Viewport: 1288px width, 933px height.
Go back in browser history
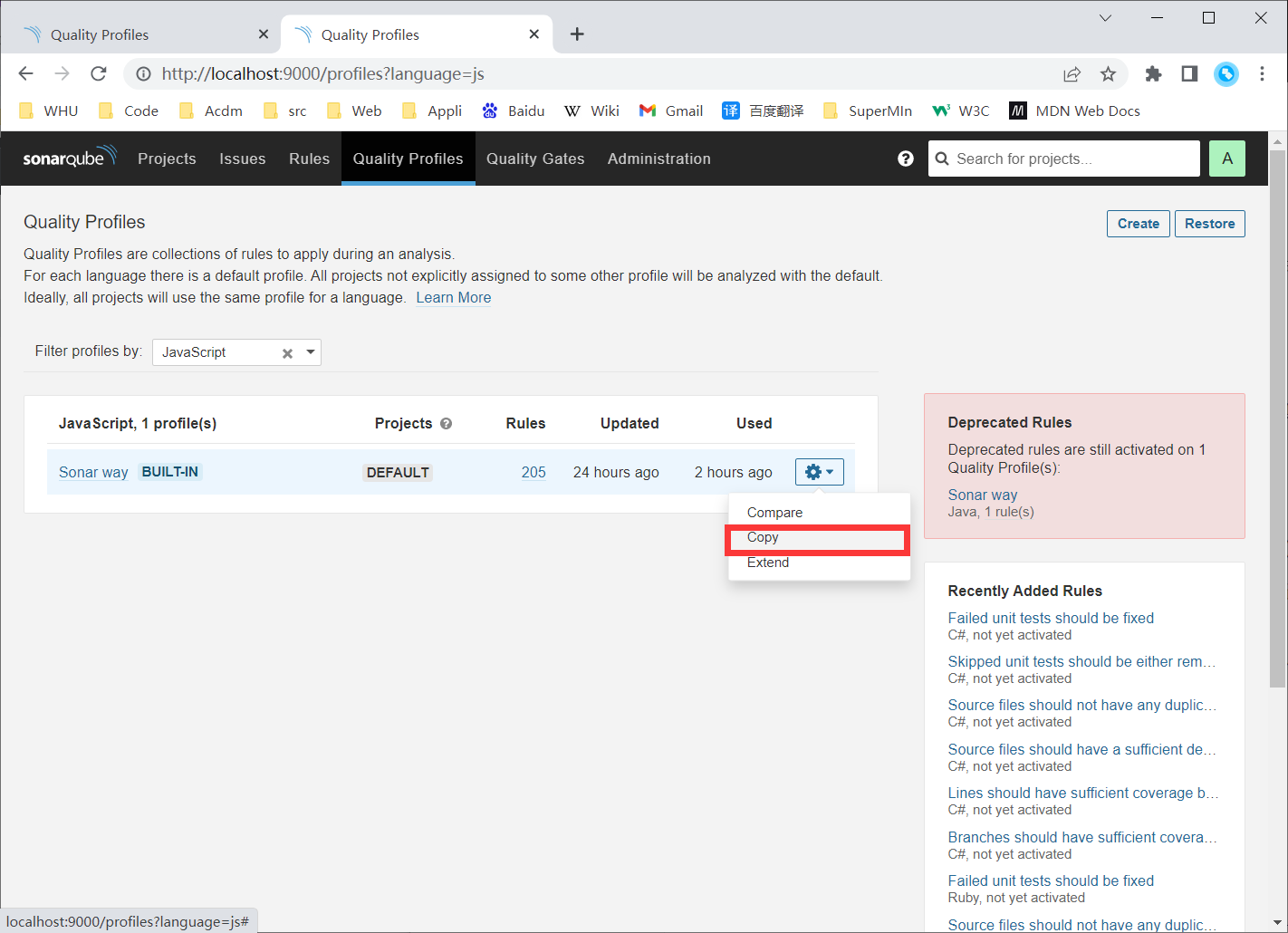coord(25,73)
